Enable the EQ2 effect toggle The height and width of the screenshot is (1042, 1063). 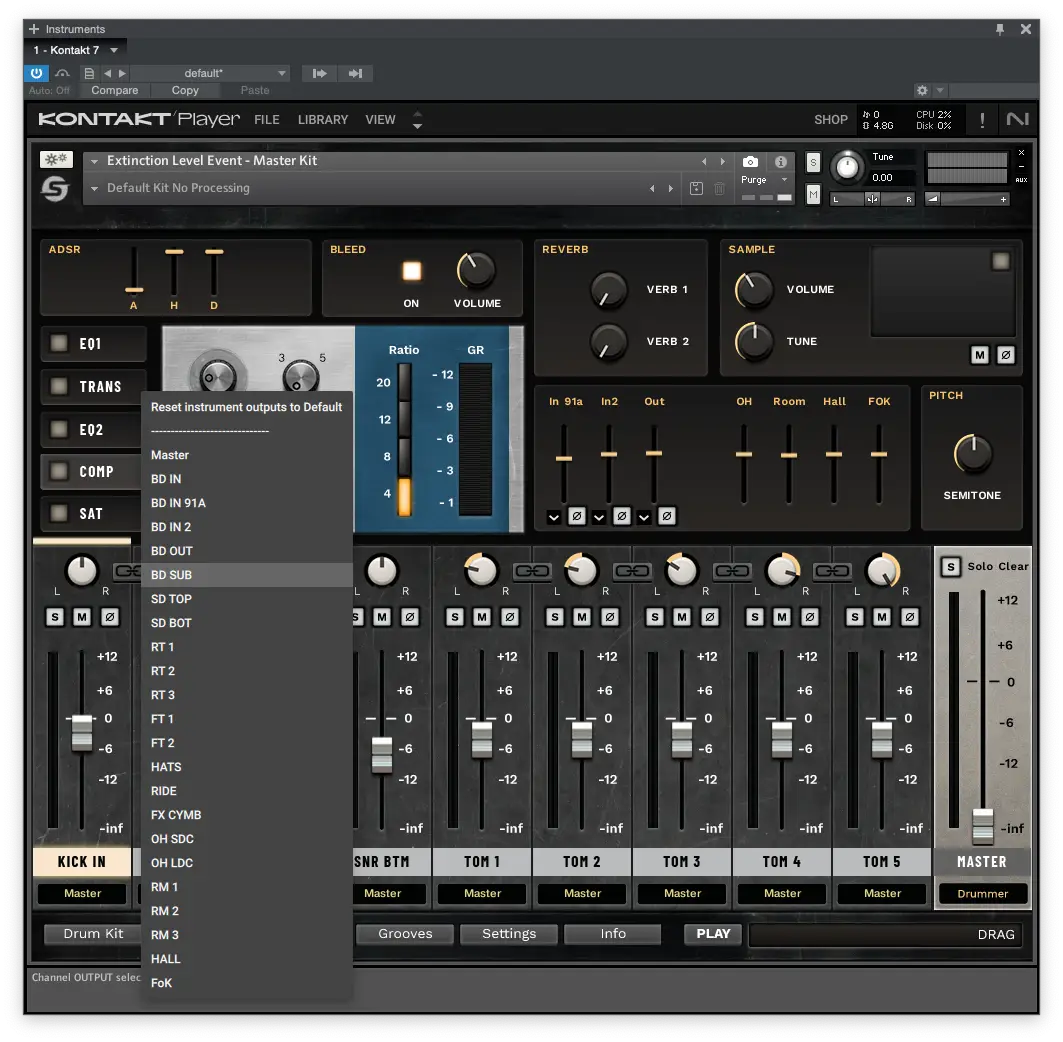pyautogui.click(x=60, y=429)
